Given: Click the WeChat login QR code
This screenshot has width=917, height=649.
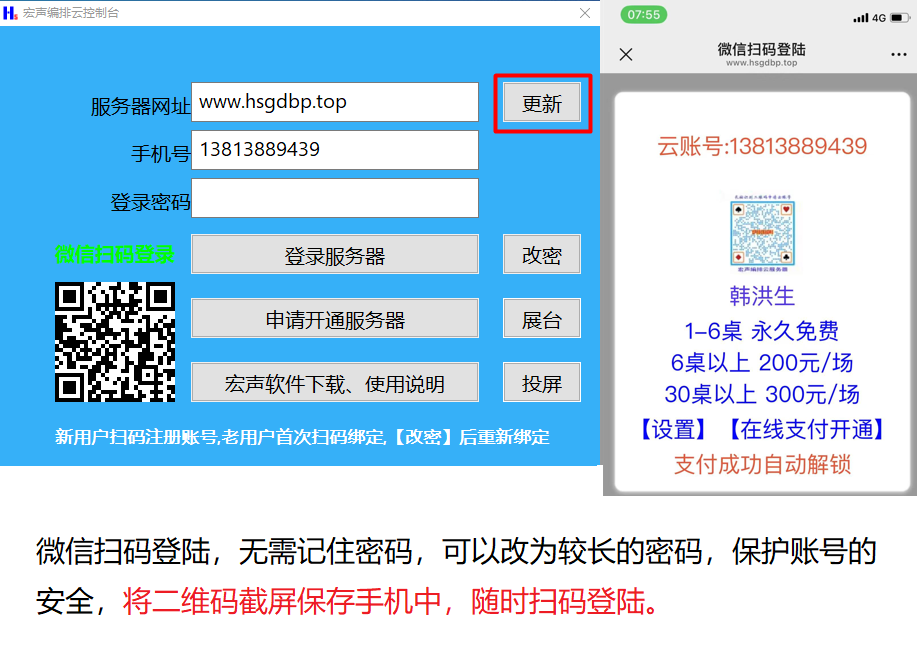Looking at the screenshot, I should click(115, 342).
